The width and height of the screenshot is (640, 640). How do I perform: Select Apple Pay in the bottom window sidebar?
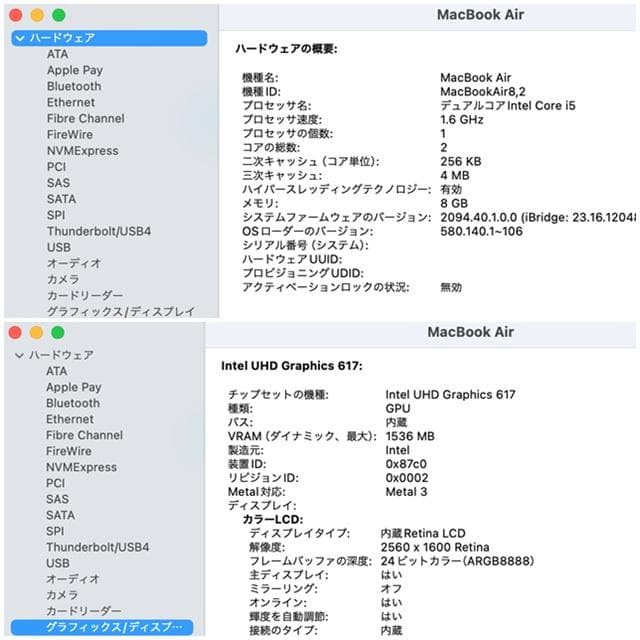74,387
